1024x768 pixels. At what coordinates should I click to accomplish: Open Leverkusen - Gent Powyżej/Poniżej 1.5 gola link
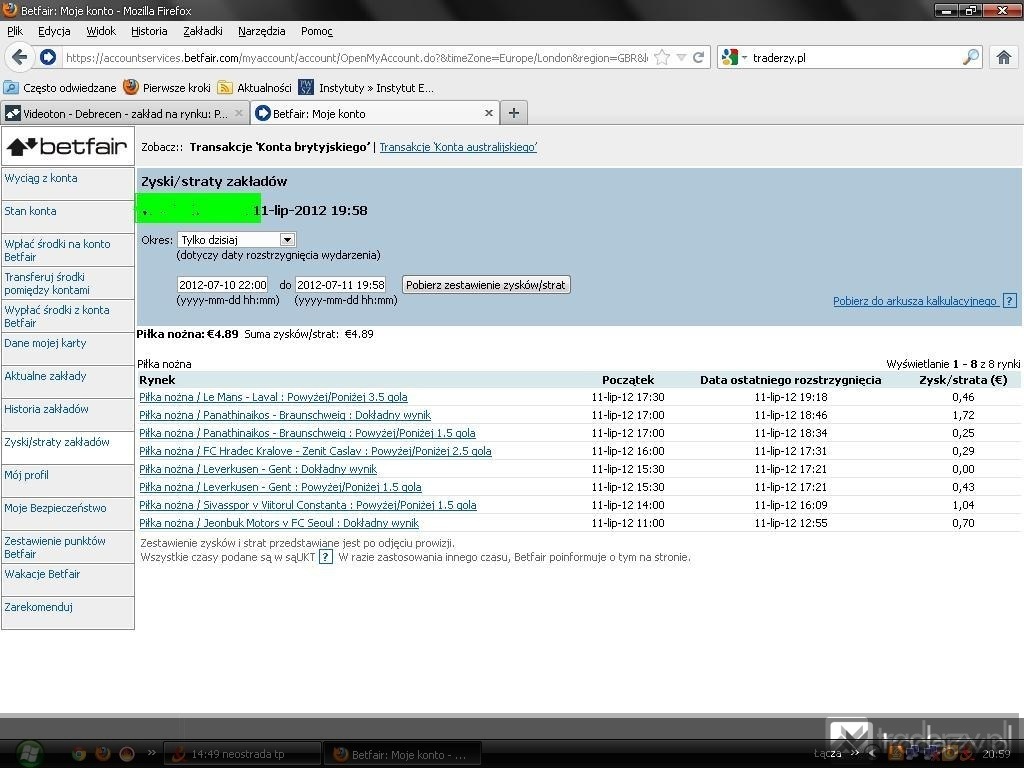click(280, 487)
